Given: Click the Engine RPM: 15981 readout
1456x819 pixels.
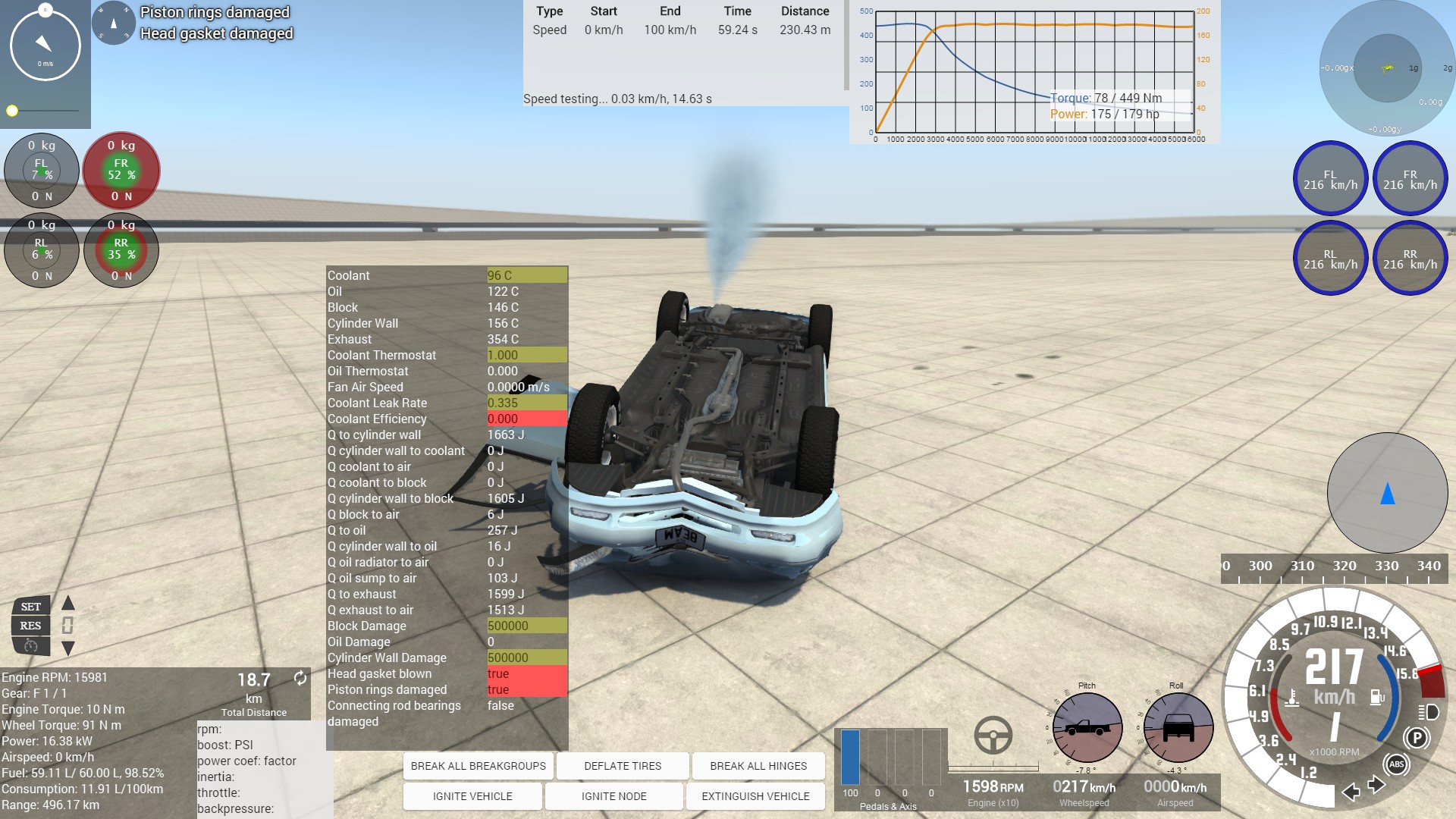Looking at the screenshot, I should pyautogui.click(x=55, y=677).
